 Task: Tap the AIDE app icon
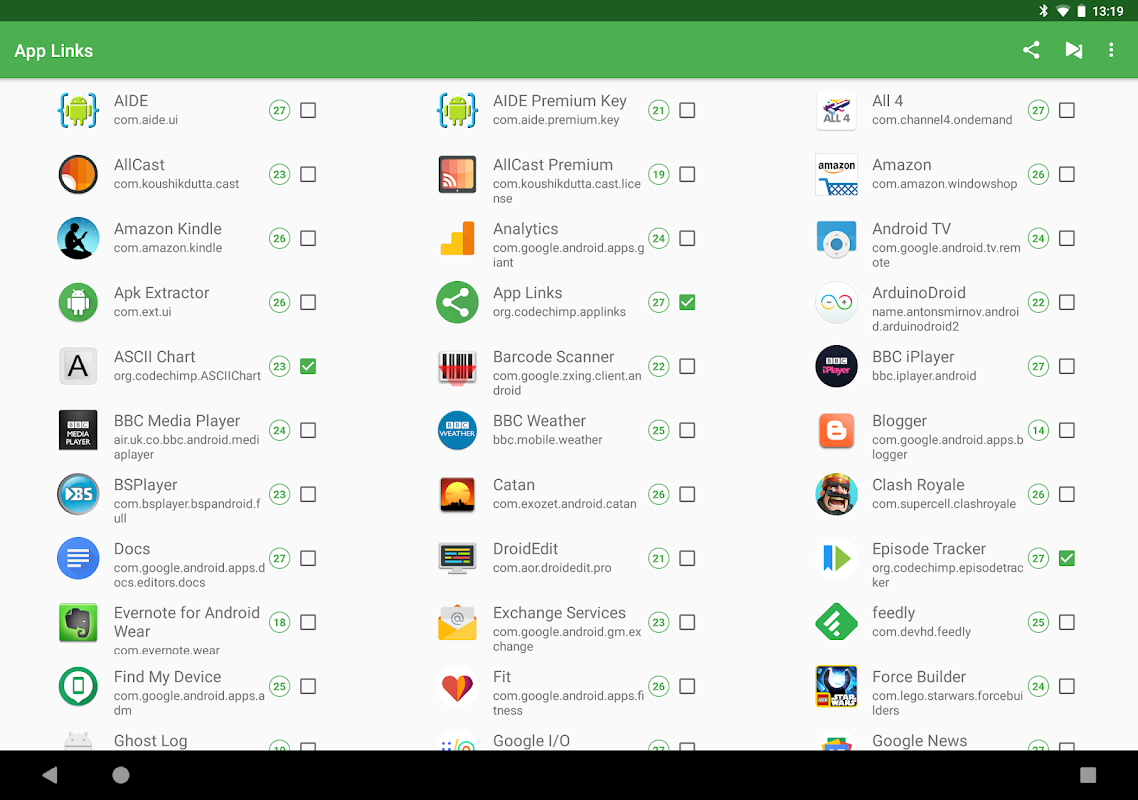tap(78, 110)
